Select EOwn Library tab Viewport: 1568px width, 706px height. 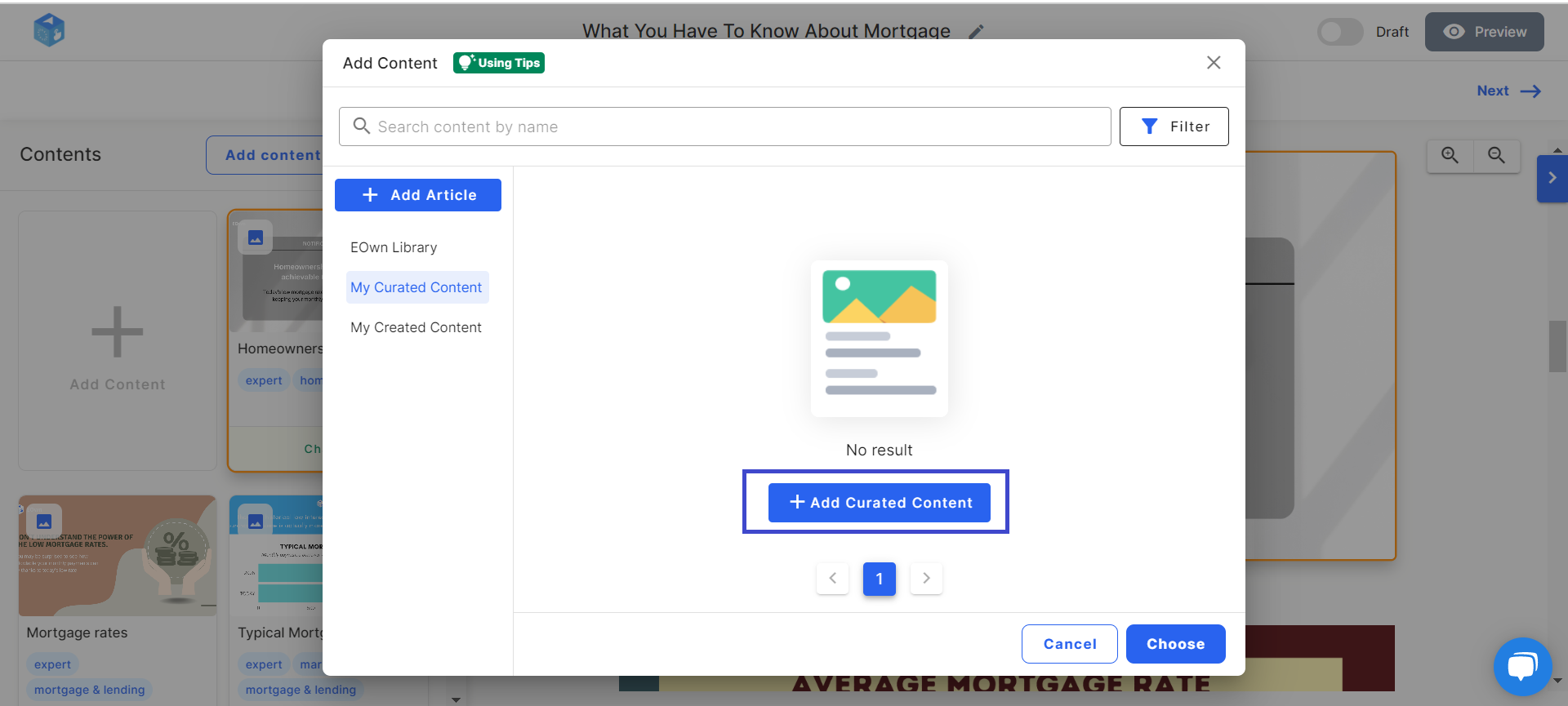394,247
